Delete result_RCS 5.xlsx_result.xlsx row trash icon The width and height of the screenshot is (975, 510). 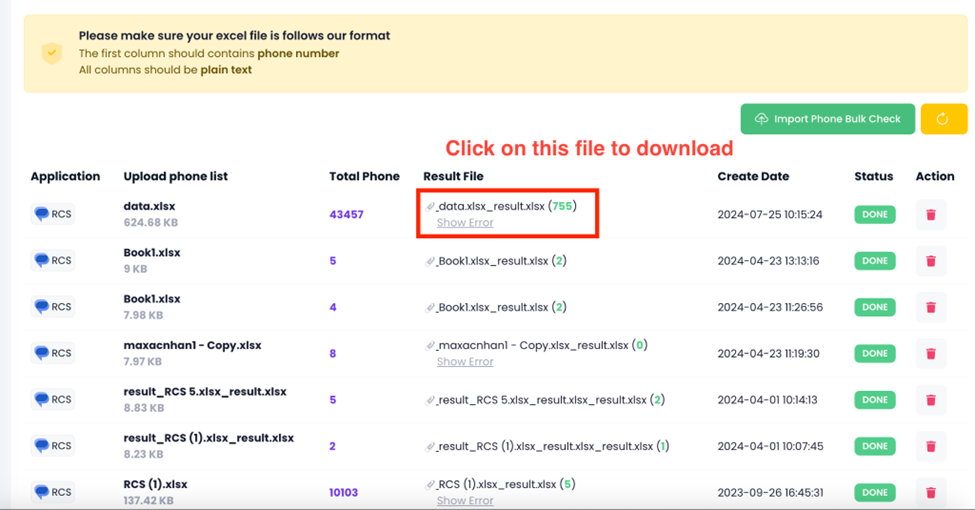coord(931,399)
